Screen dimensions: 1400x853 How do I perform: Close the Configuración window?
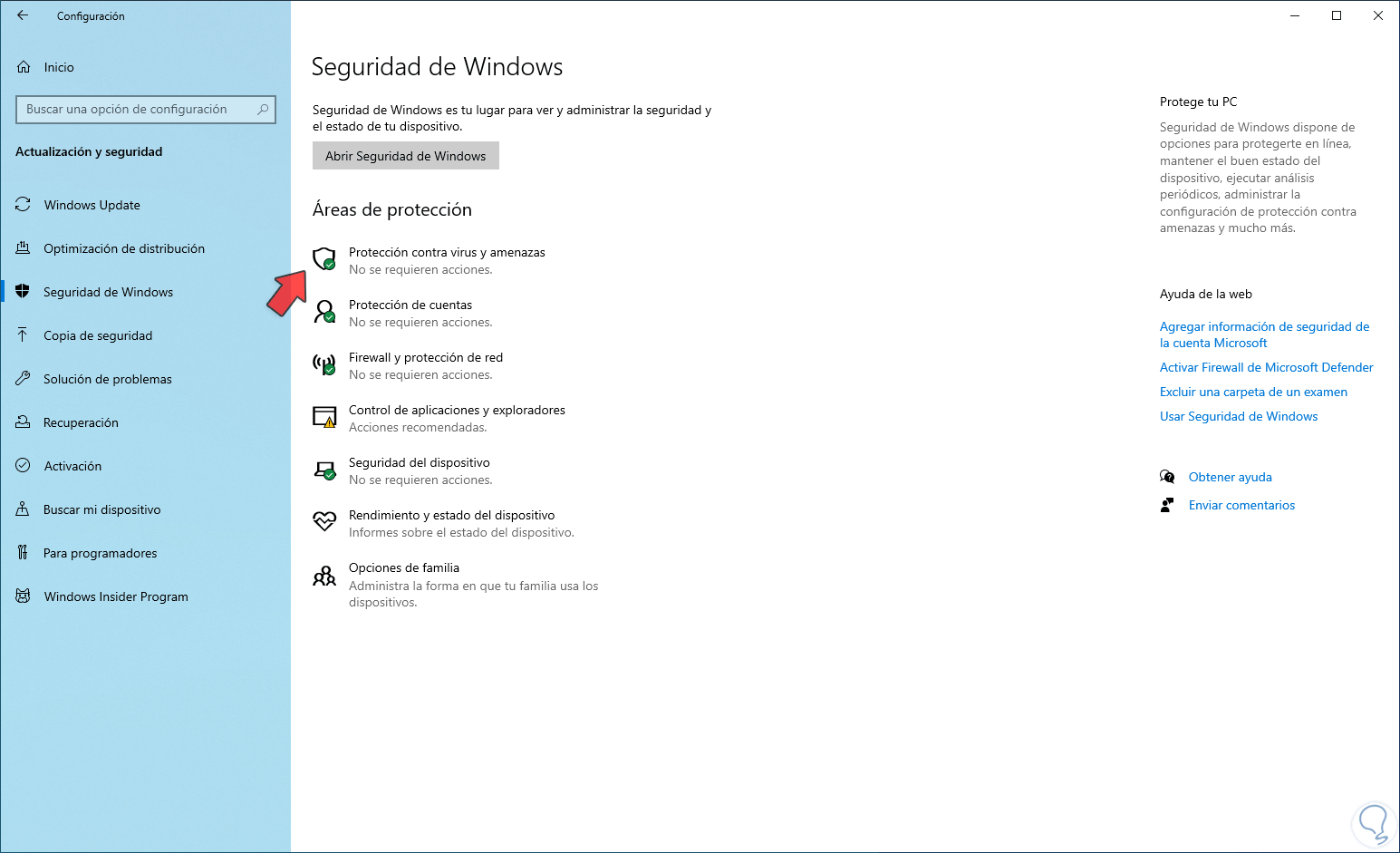click(1378, 15)
